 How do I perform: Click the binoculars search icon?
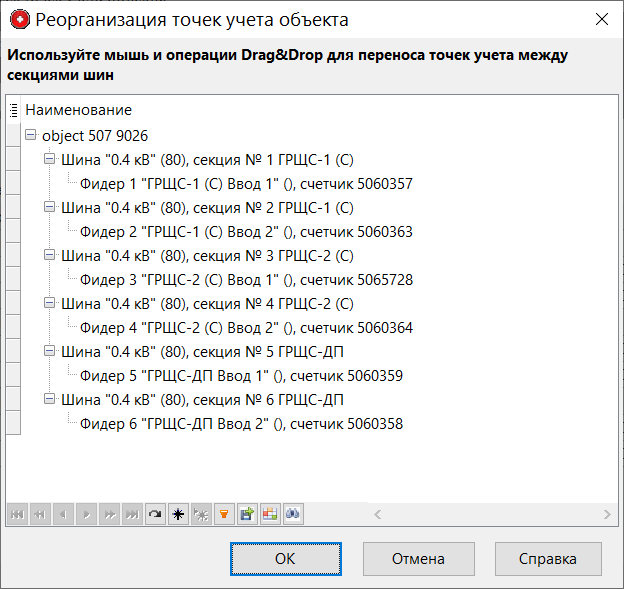[293, 514]
